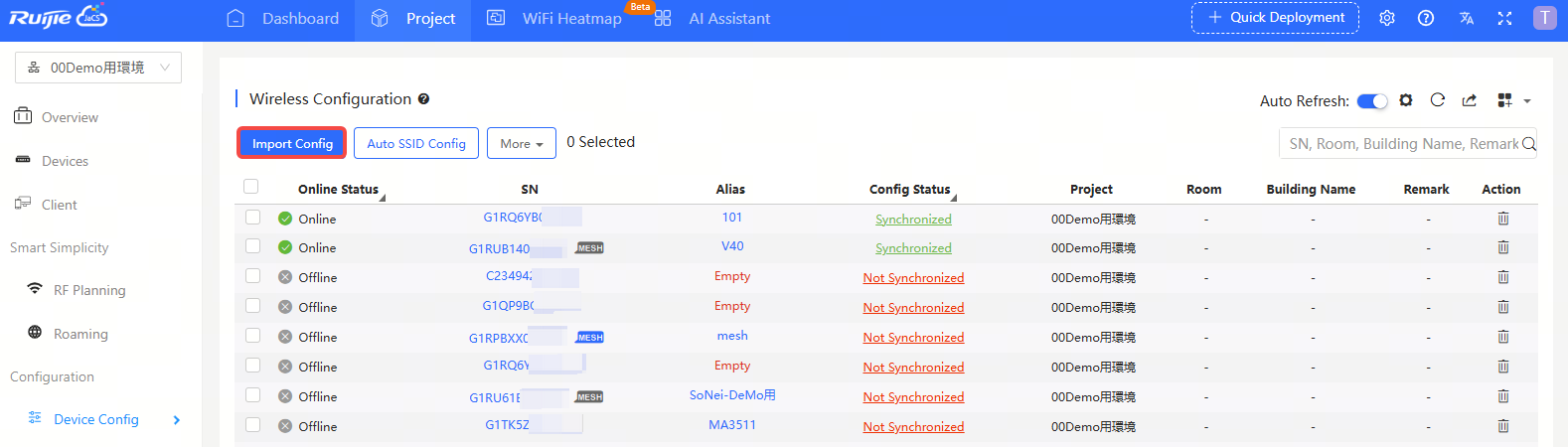
Task: Open the caret beside column display icon
Action: pyautogui.click(x=1527, y=101)
